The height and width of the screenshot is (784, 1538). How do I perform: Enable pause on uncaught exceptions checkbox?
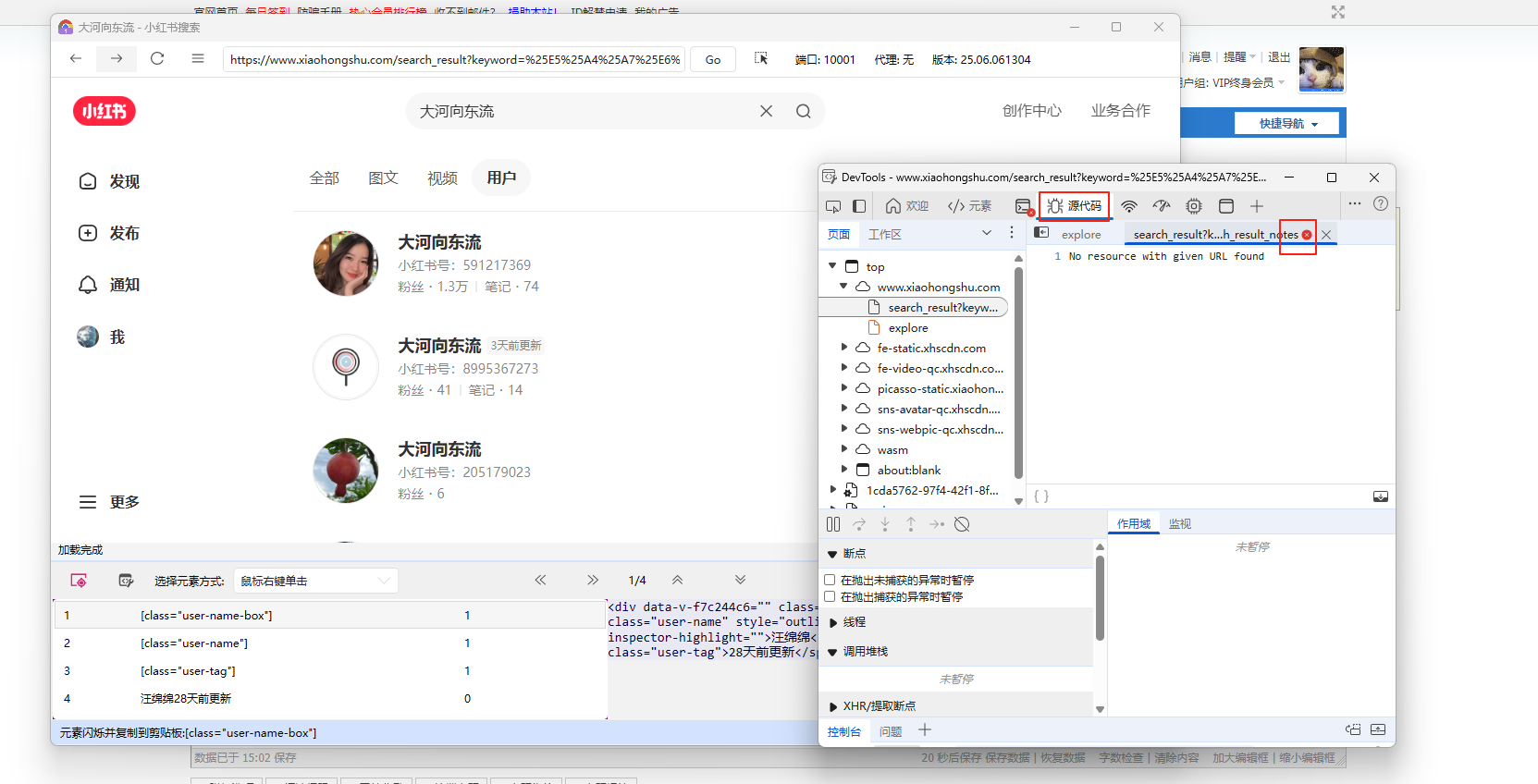click(x=830, y=581)
